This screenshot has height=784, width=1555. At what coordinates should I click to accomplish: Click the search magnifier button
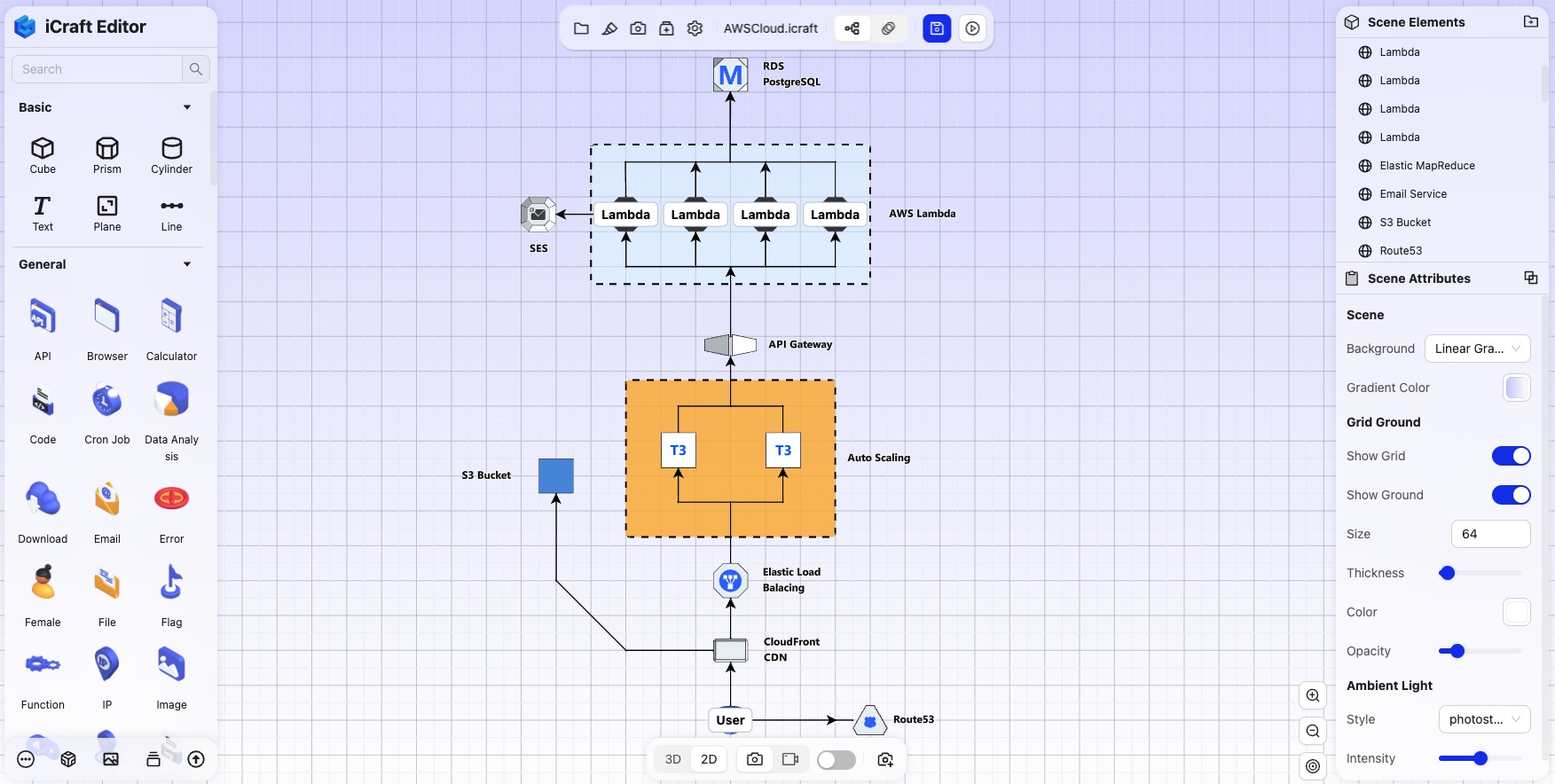pos(196,69)
